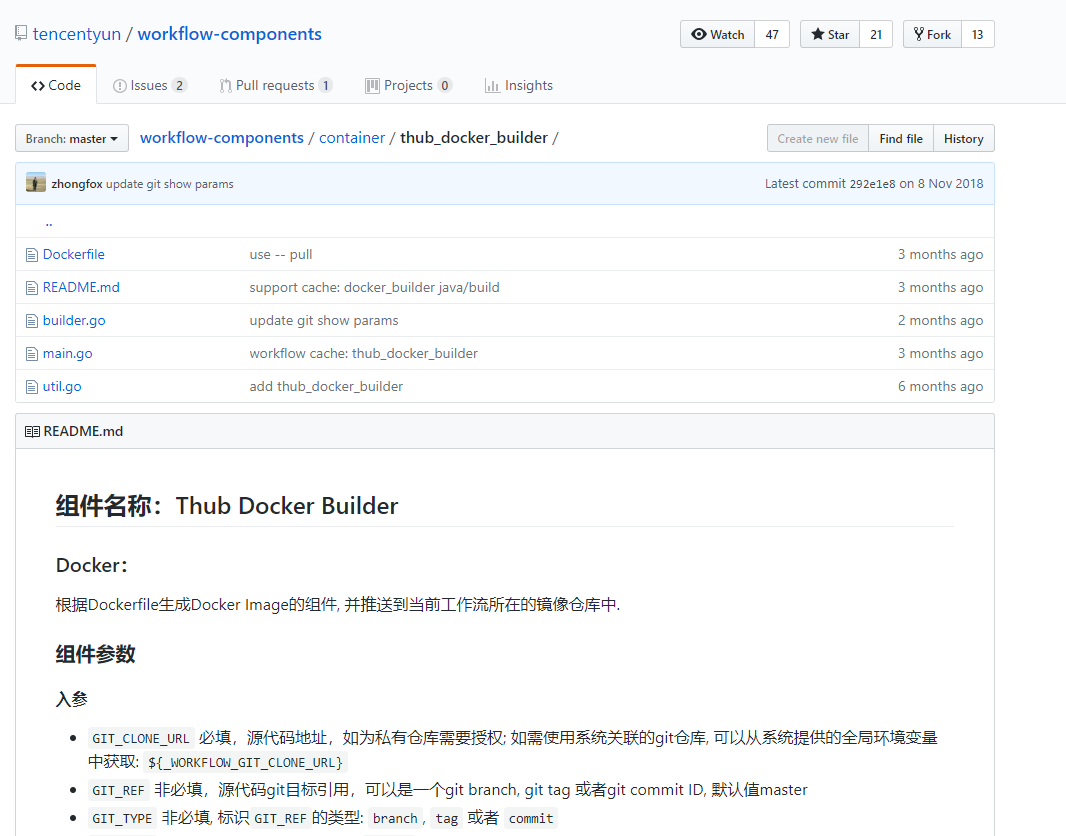Open the 'use -- pull' commit message
The height and width of the screenshot is (836, 1066).
coord(281,254)
